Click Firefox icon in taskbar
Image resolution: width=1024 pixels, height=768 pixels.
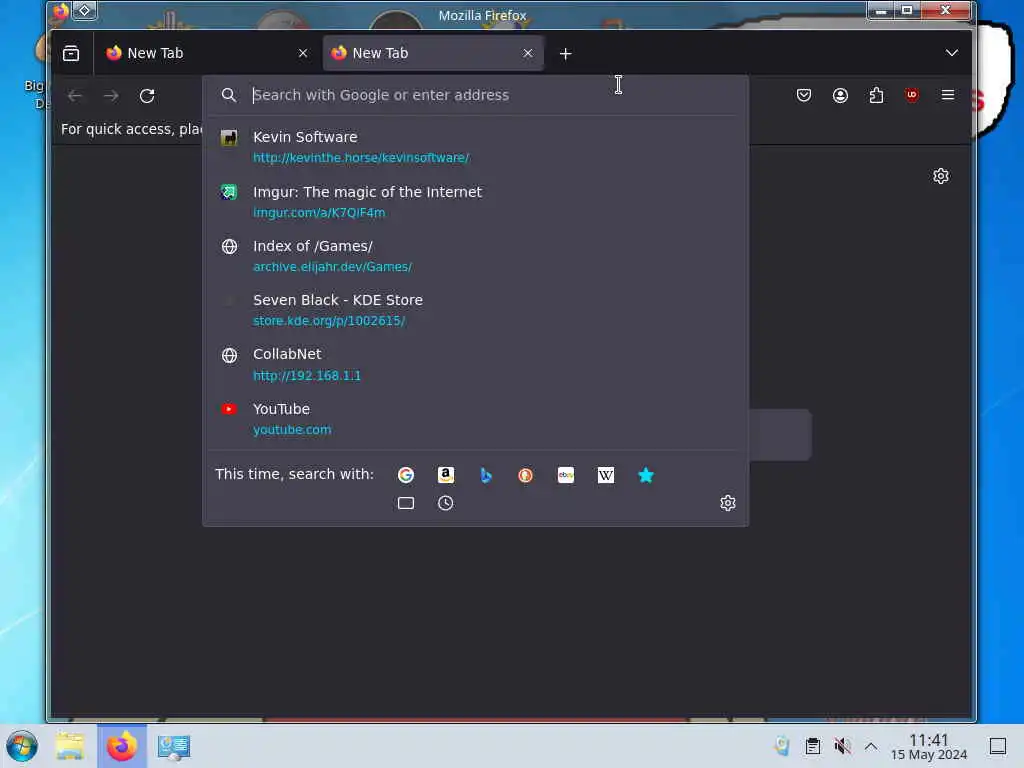point(122,746)
